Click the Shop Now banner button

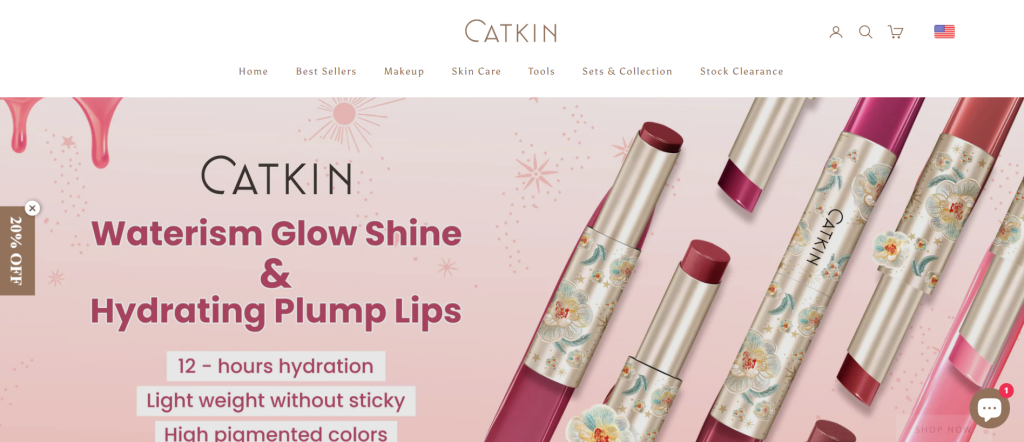pos(943,430)
